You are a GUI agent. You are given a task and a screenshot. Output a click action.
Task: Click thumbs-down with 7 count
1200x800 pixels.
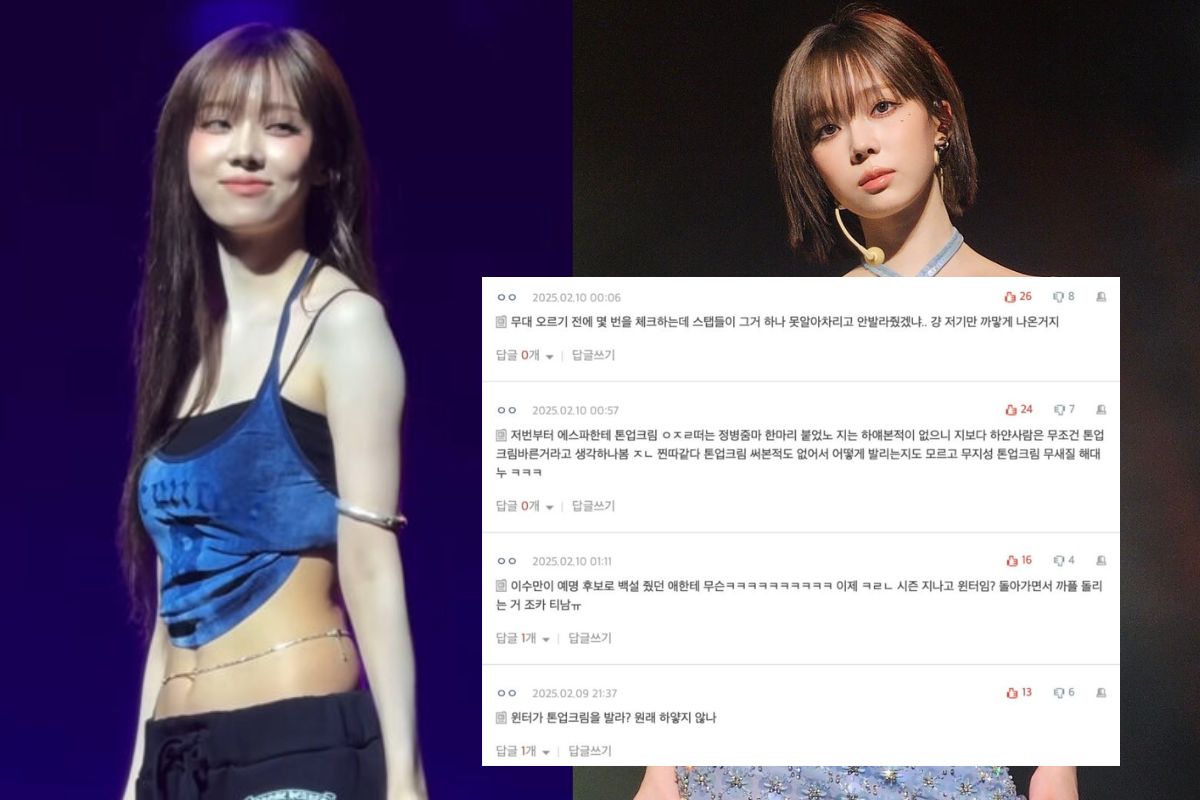[x=1058, y=410]
